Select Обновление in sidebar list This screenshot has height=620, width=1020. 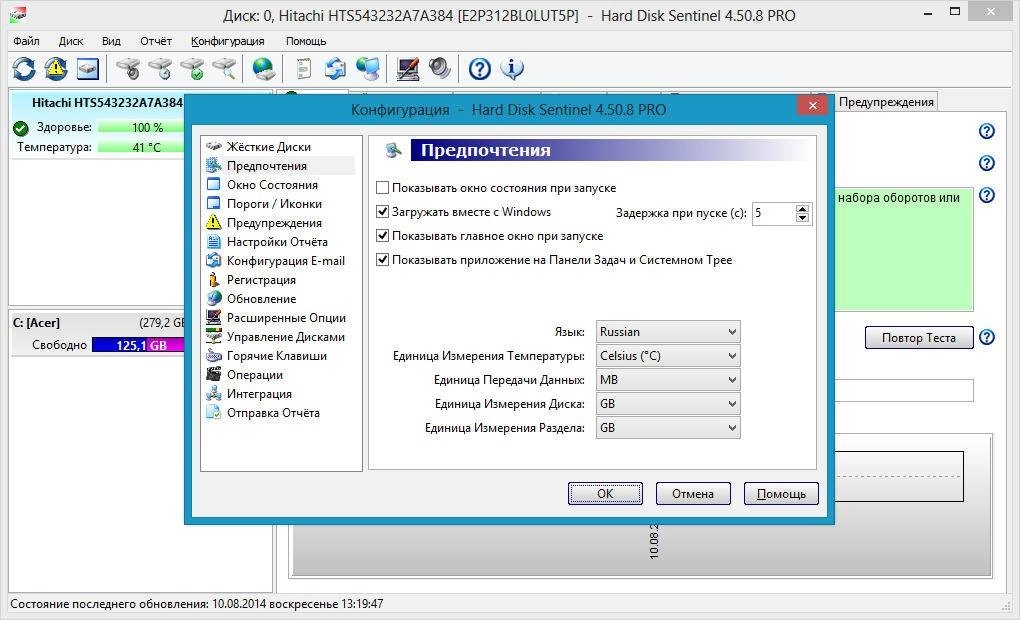(261, 299)
